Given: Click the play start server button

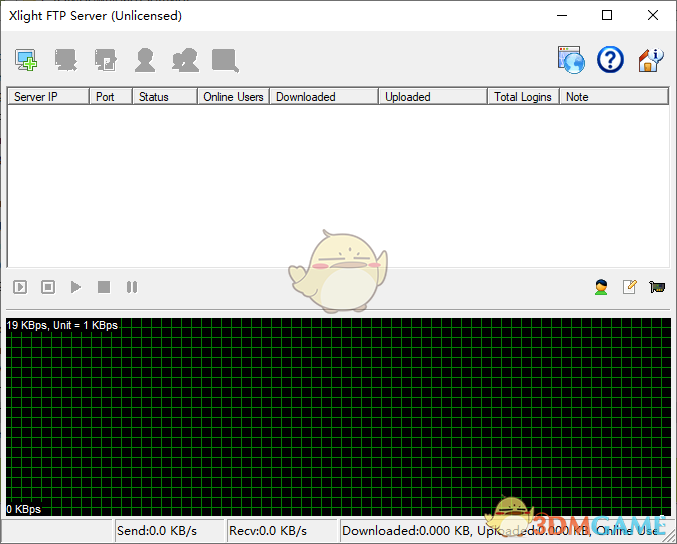Looking at the screenshot, I should (76, 287).
